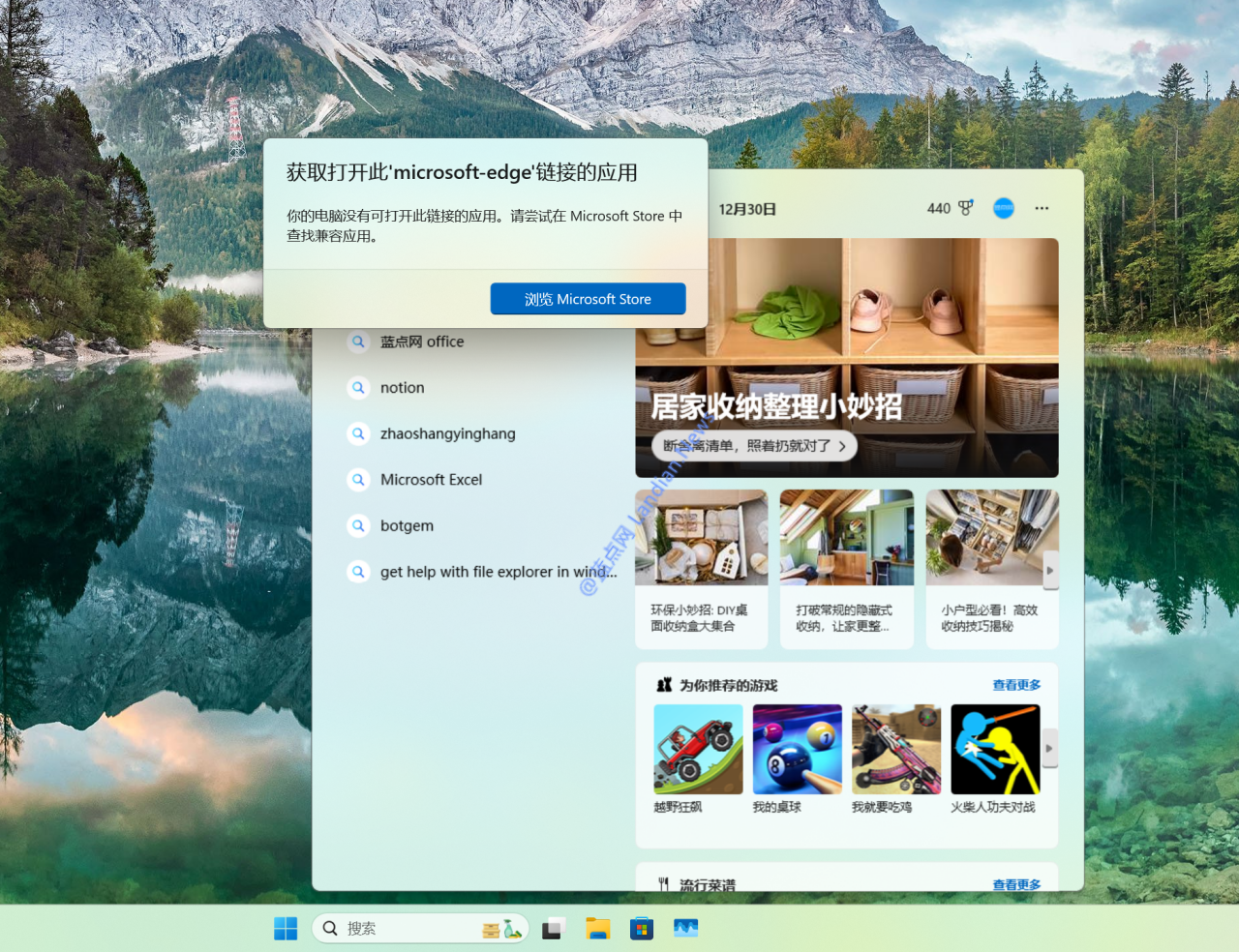Open the blue wave app icon on taskbar
The width and height of the screenshot is (1239, 952).
click(x=685, y=929)
